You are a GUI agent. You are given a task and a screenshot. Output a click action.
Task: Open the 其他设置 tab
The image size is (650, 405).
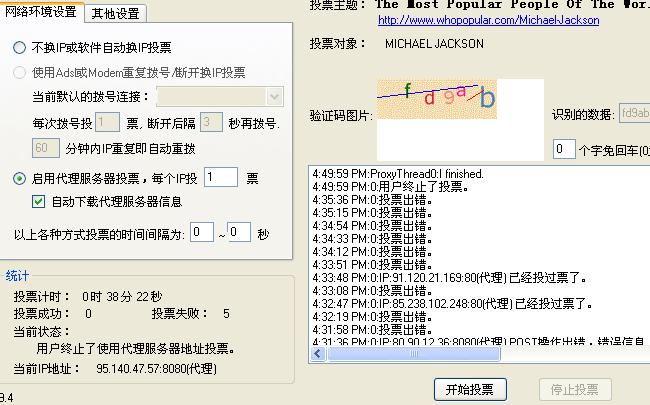click(115, 13)
